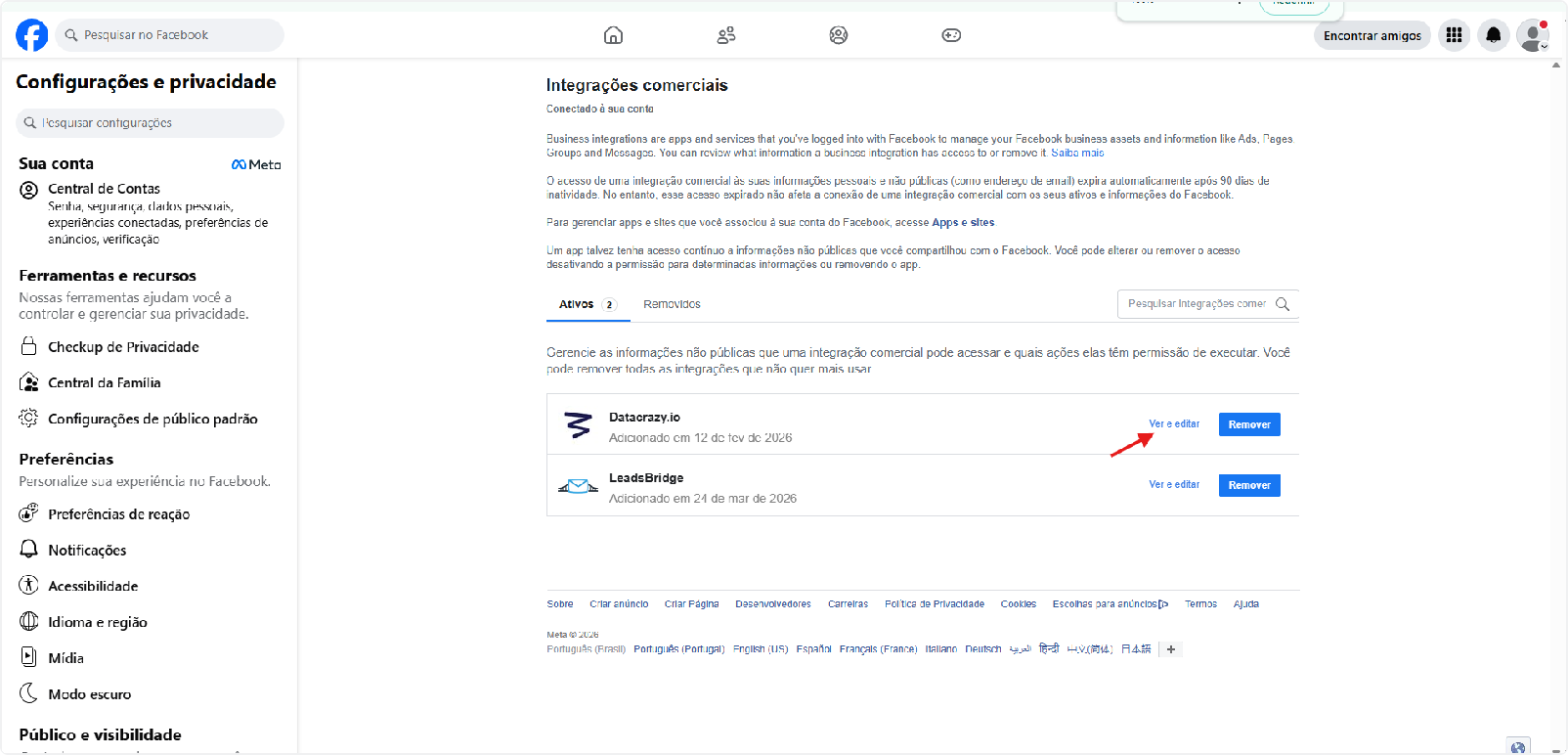Open the Home feed icon
Screen dimensions: 1568x755
click(613, 35)
